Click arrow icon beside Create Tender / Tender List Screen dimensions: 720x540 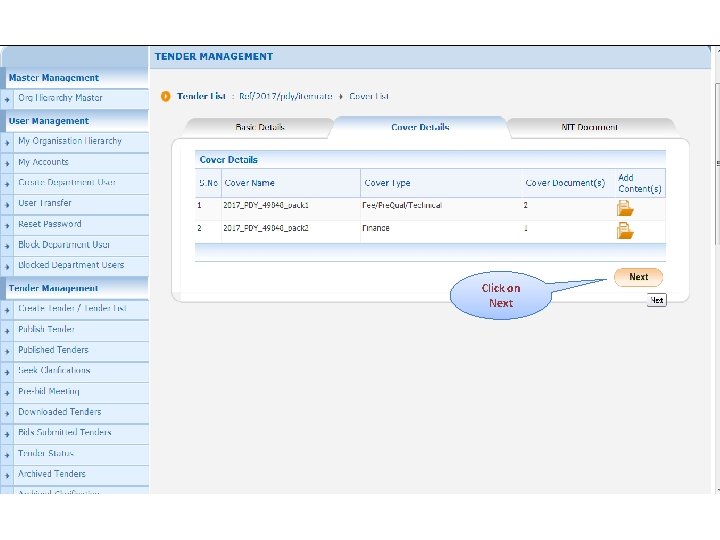[x=7, y=310]
